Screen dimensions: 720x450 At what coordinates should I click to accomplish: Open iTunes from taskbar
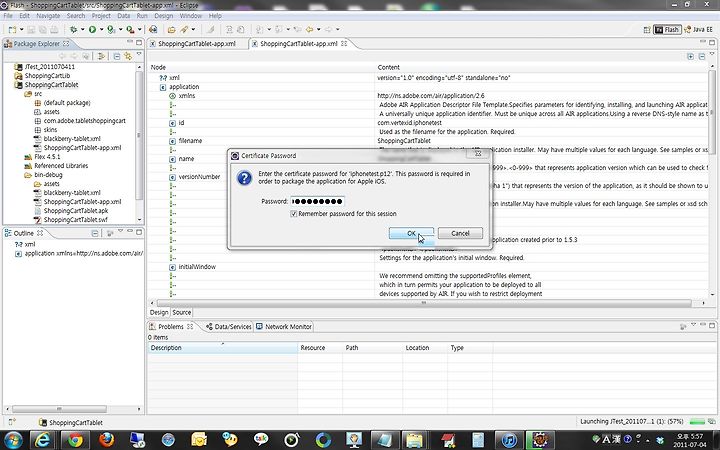coord(508,440)
